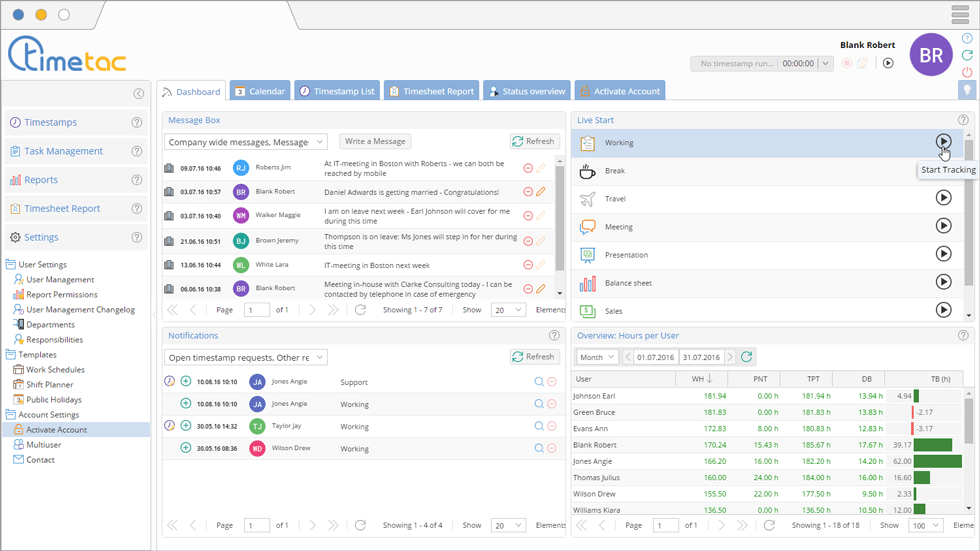Collapse the left sidebar panel
980x551 pixels.
(139, 94)
